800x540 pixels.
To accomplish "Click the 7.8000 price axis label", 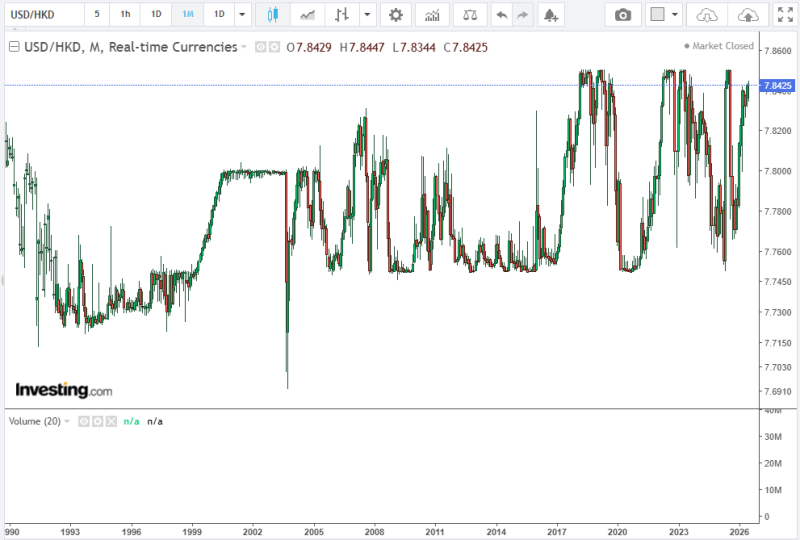I will coord(778,171).
